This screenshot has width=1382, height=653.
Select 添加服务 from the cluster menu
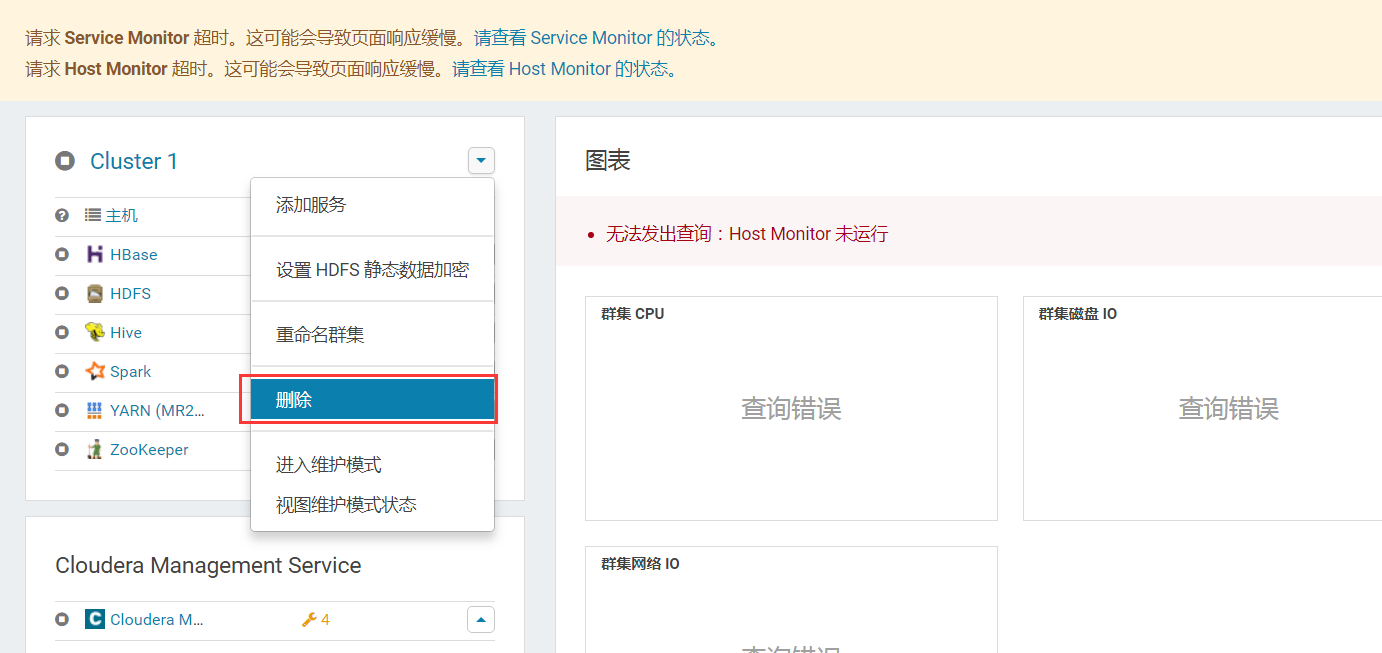tap(372, 205)
